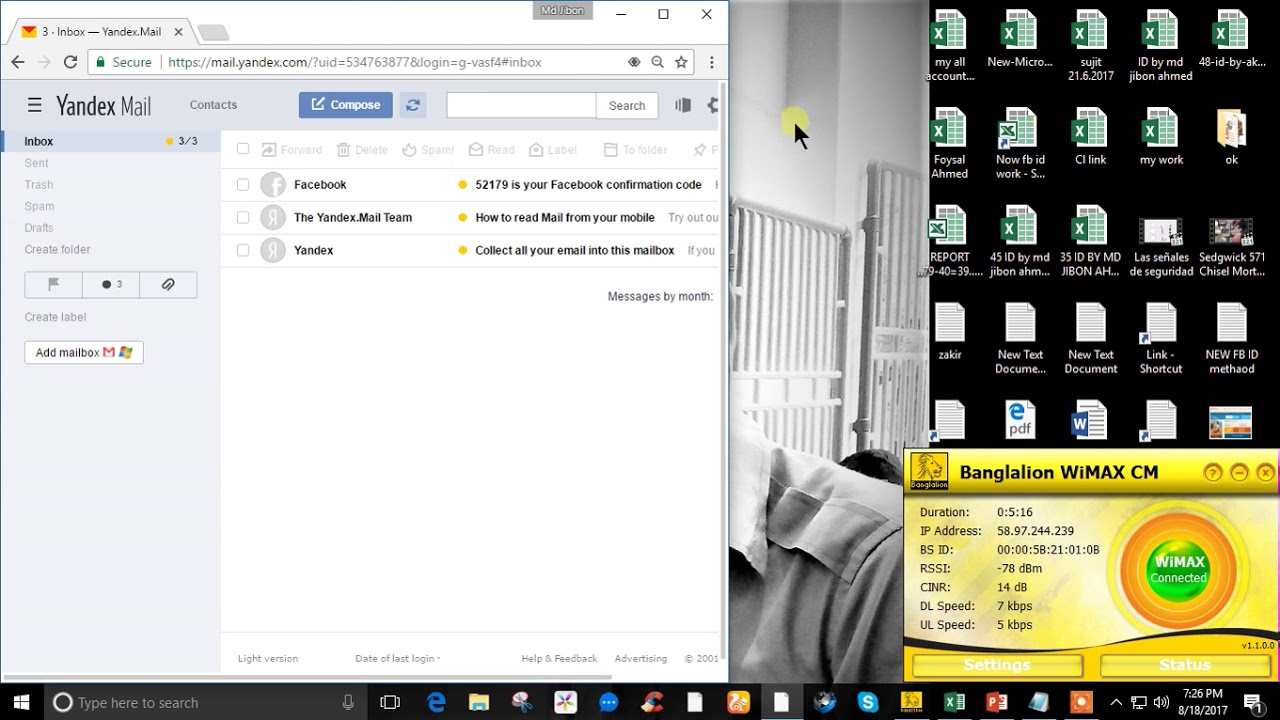Viewport: 1280px width, 720px height.
Task: Toggle unread dot on the Yandex sender email
Action: tap(462, 250)
